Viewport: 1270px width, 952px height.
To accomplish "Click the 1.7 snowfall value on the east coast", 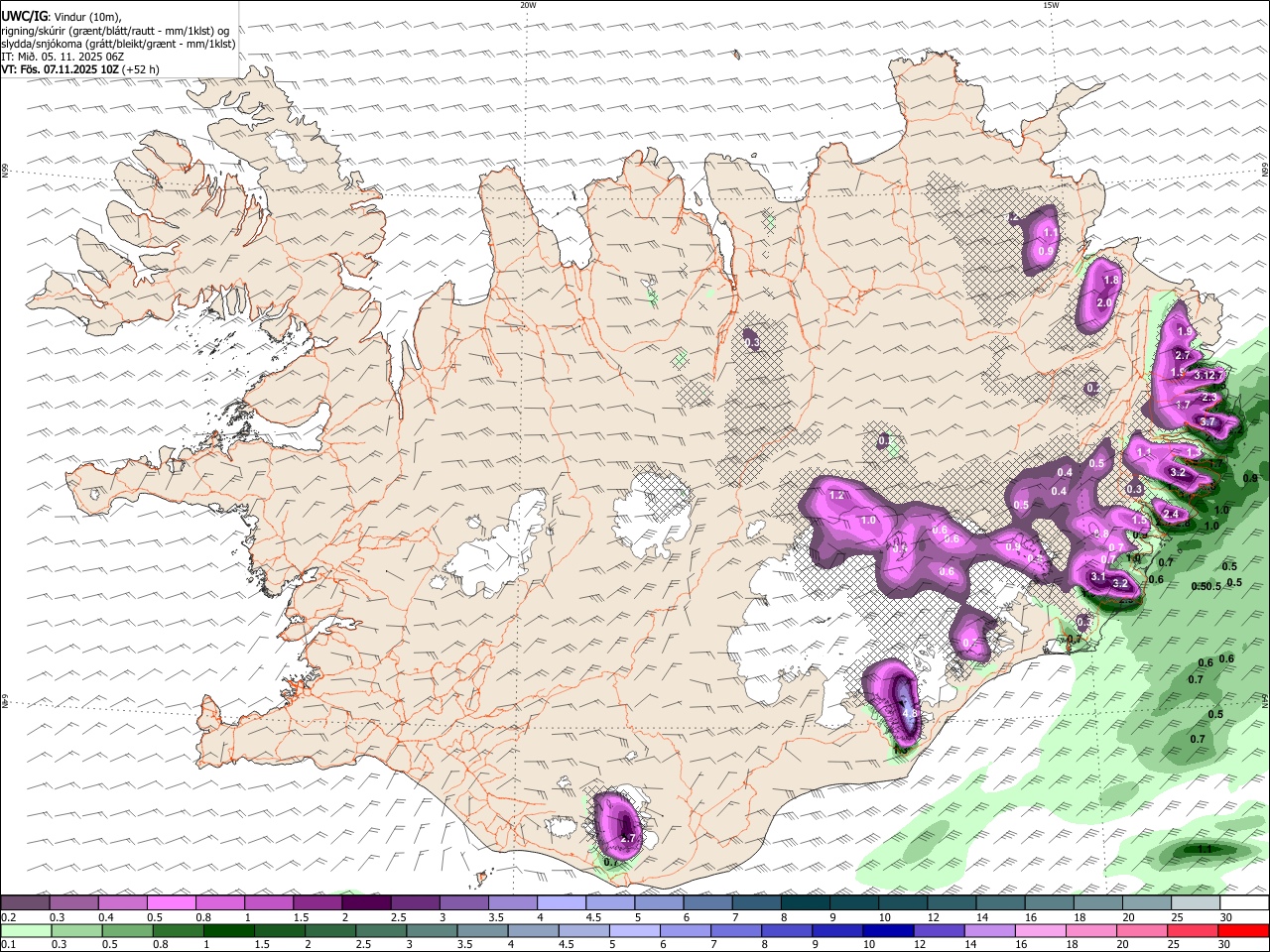I will (x=1183, y=405).
